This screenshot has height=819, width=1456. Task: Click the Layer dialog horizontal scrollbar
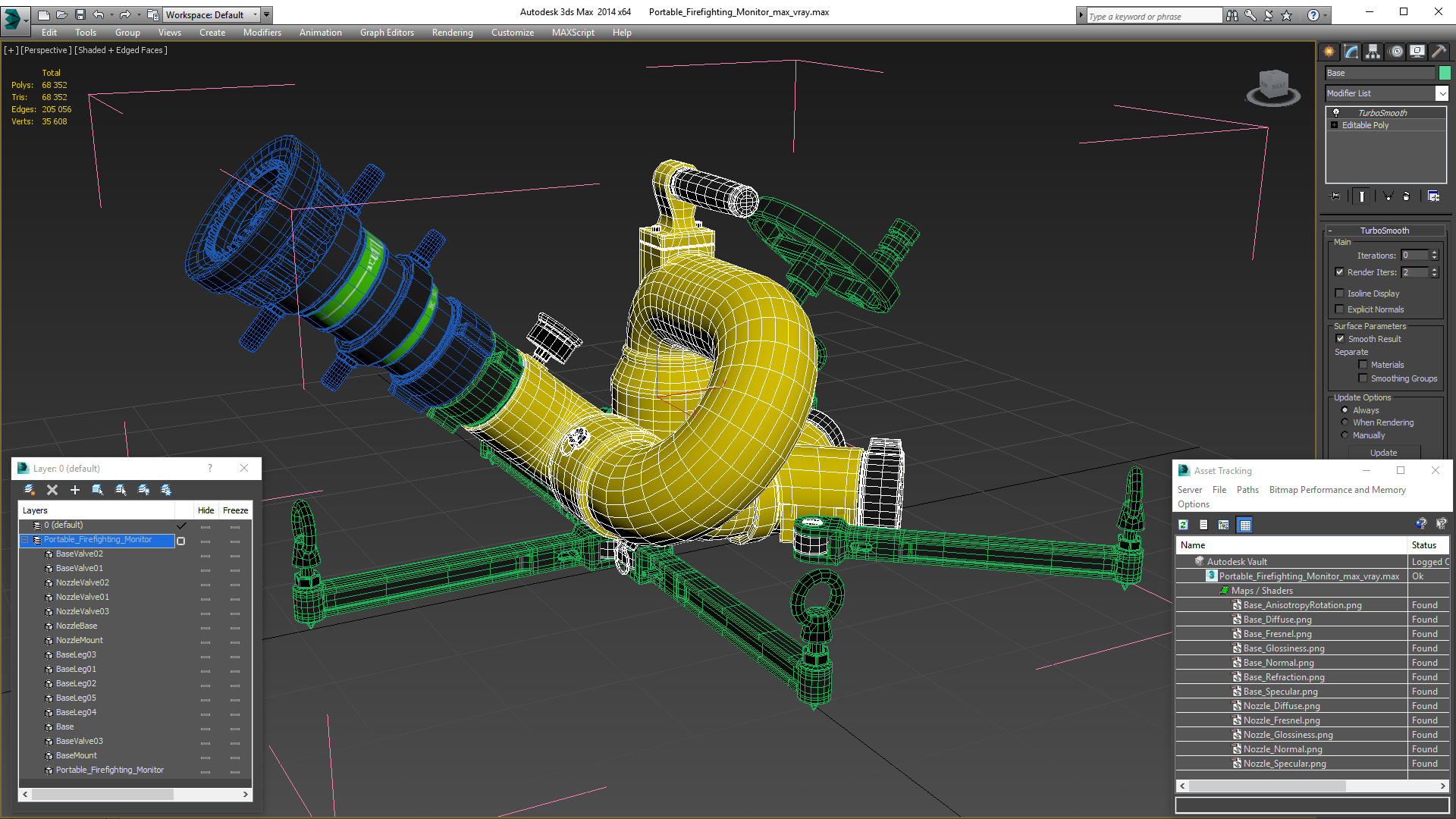(135, 794)
